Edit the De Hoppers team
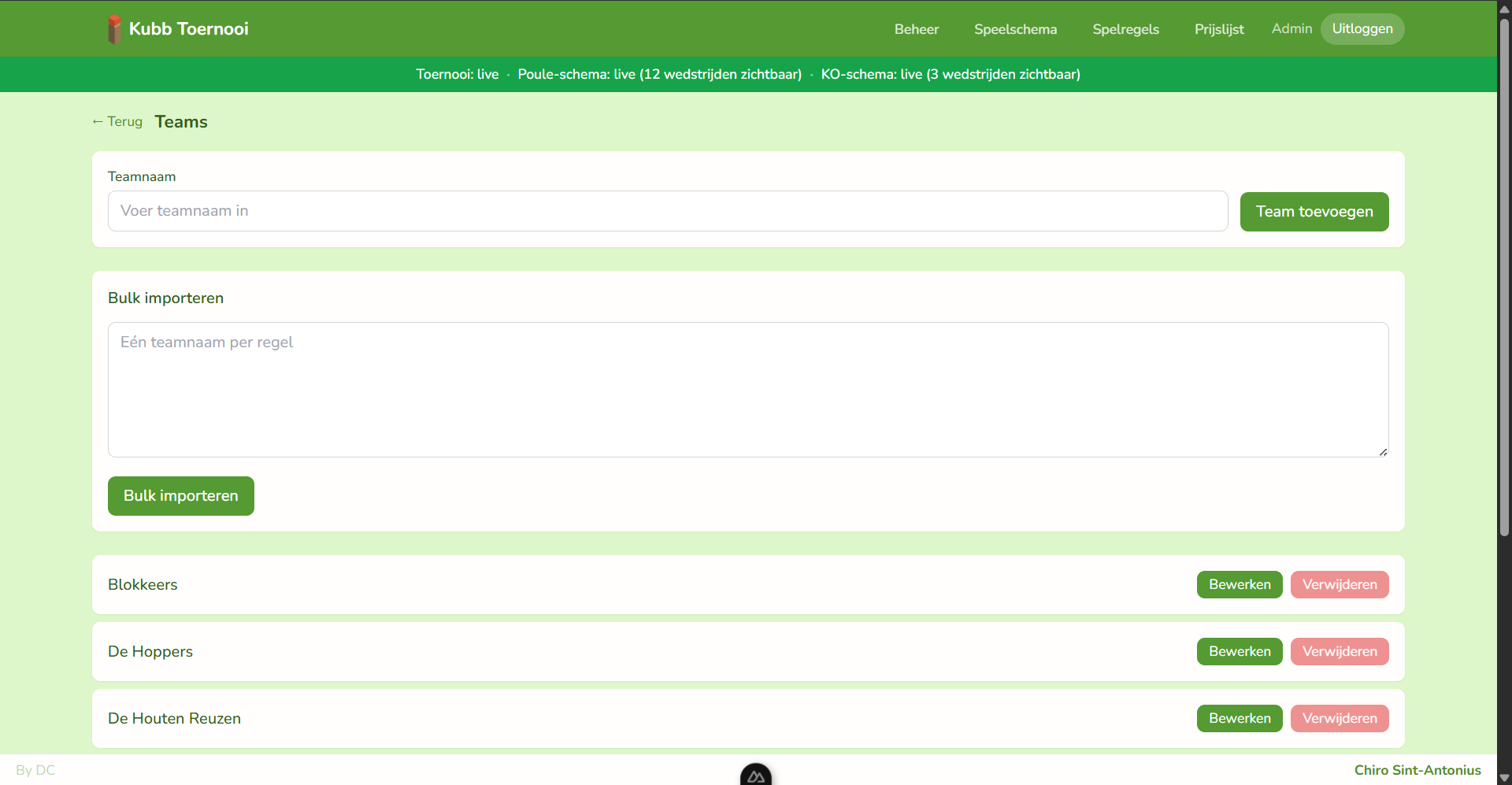 pos(1240,652)
